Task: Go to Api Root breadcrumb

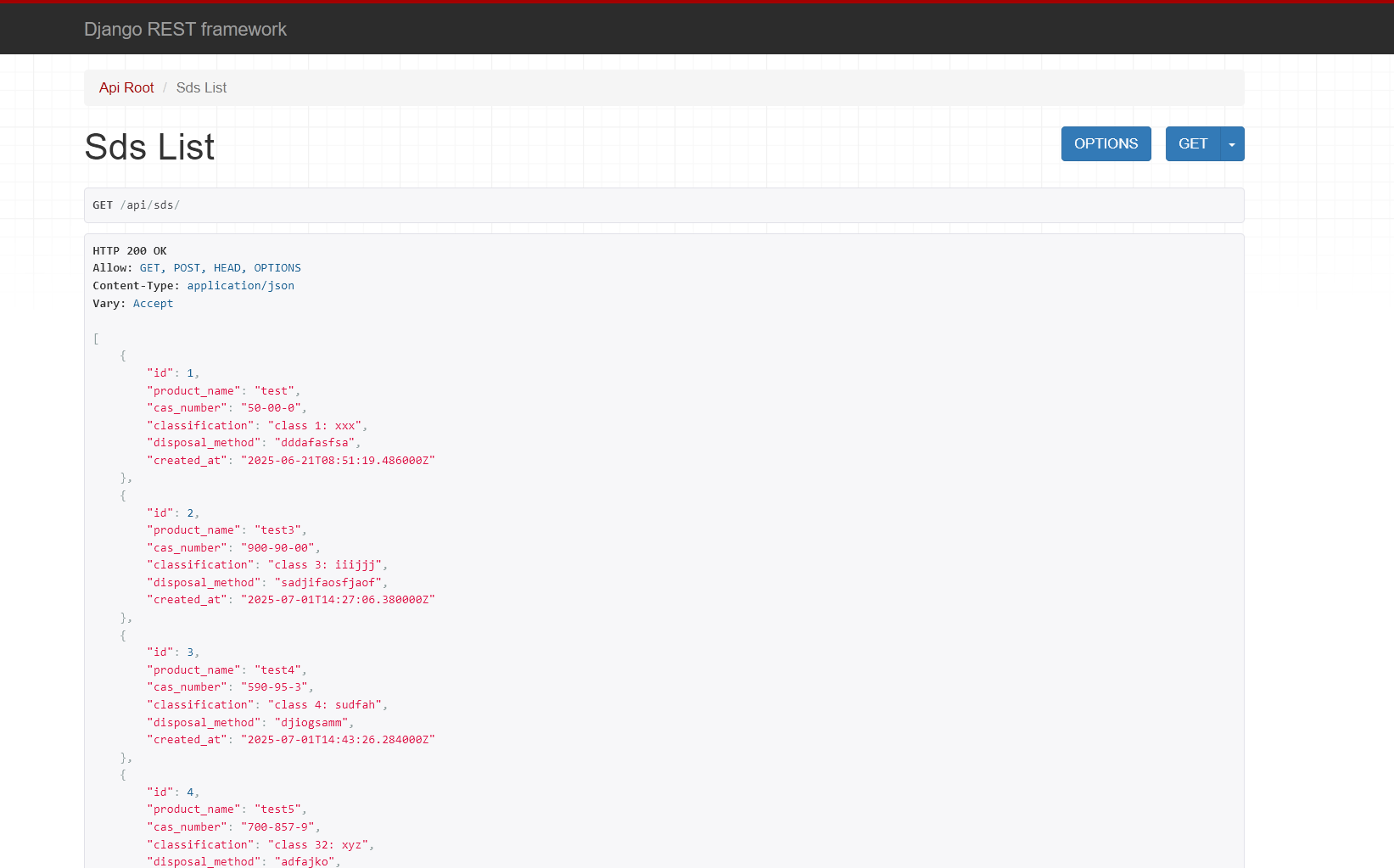Action: [x=126, y=87]
